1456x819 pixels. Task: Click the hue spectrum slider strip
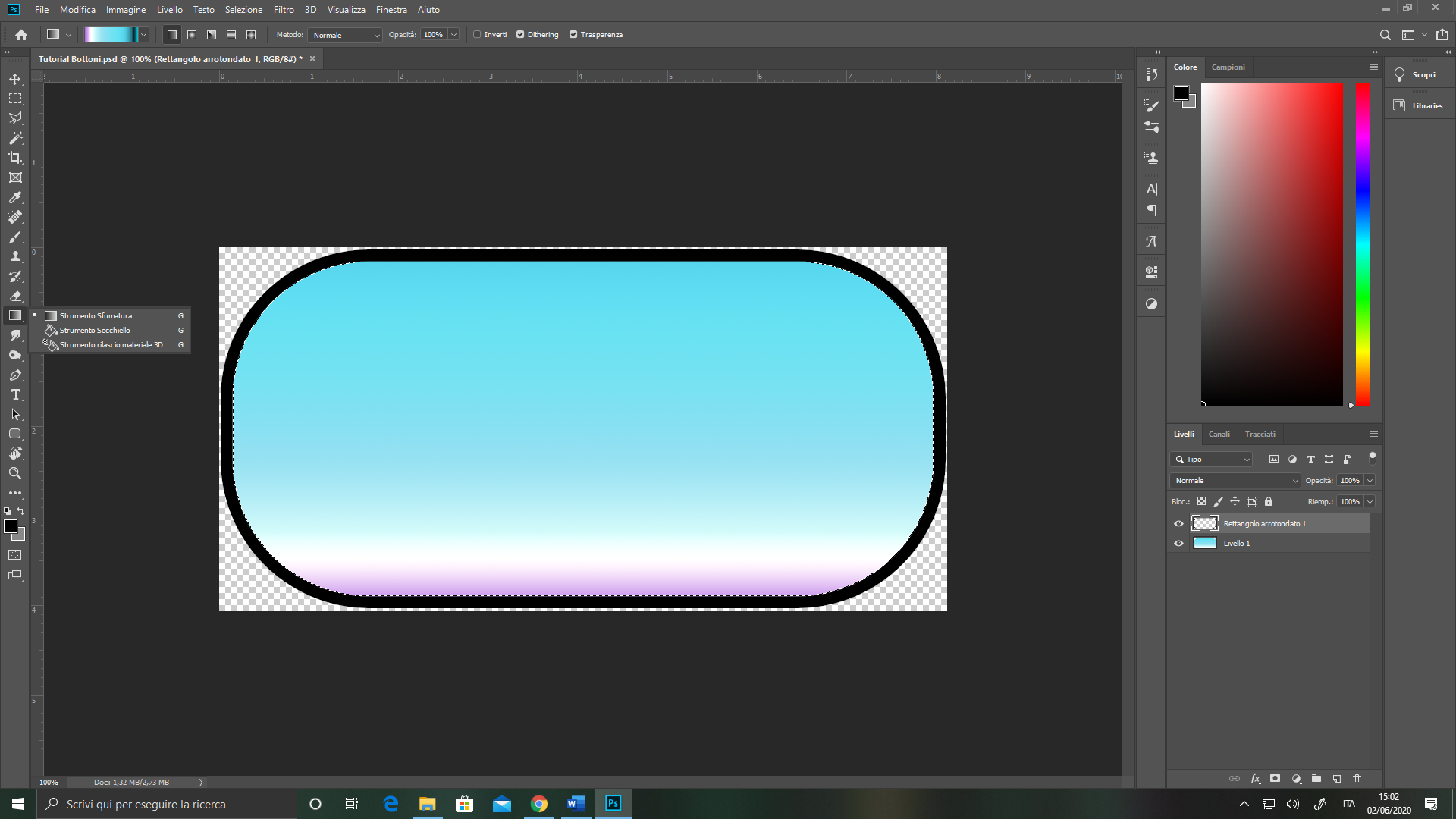click(x=1363, y=244)
